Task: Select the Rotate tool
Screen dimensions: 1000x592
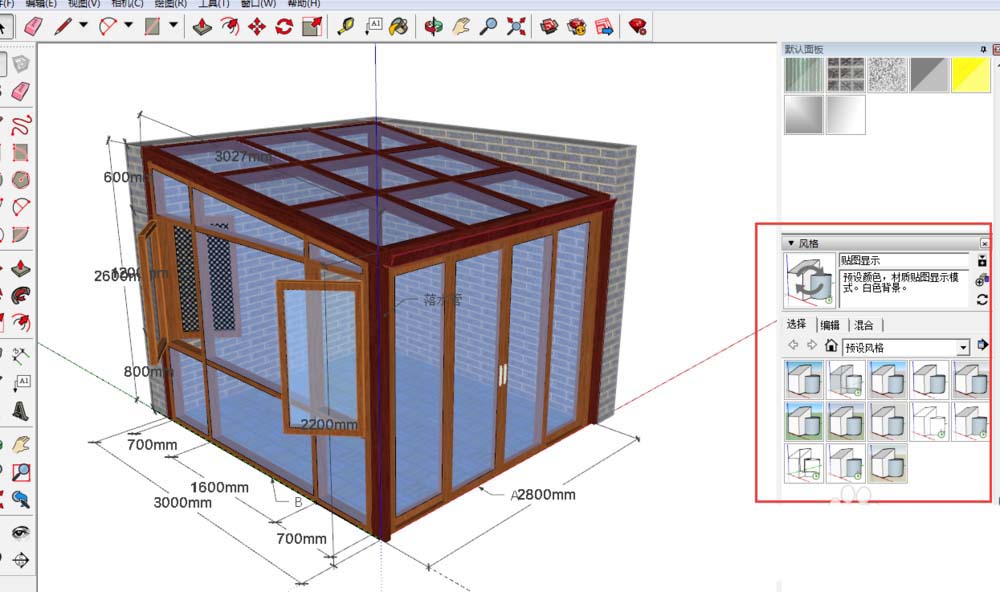Action: [x=284, y=26]
